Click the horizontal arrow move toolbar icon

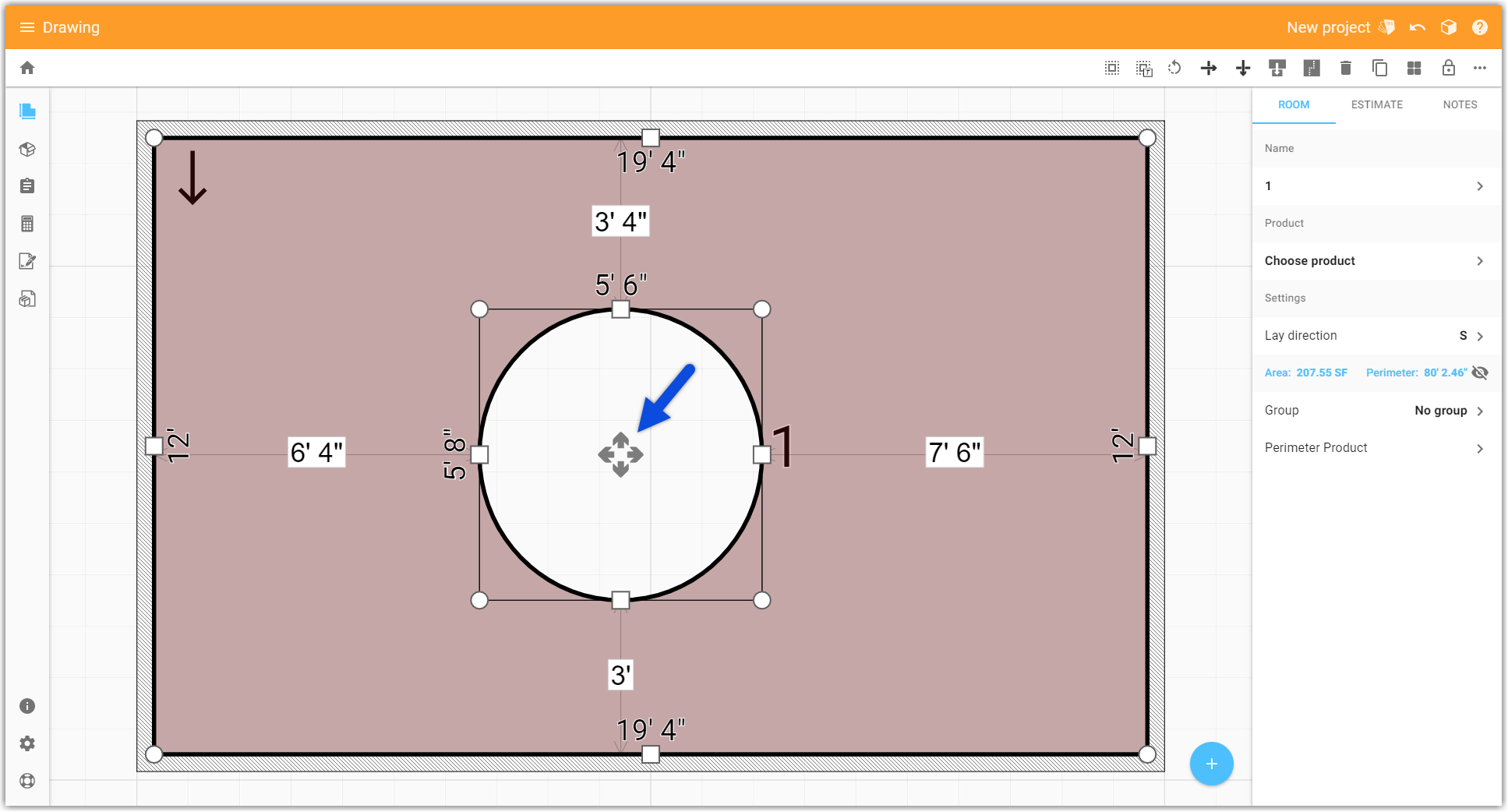click(1209, 68)
